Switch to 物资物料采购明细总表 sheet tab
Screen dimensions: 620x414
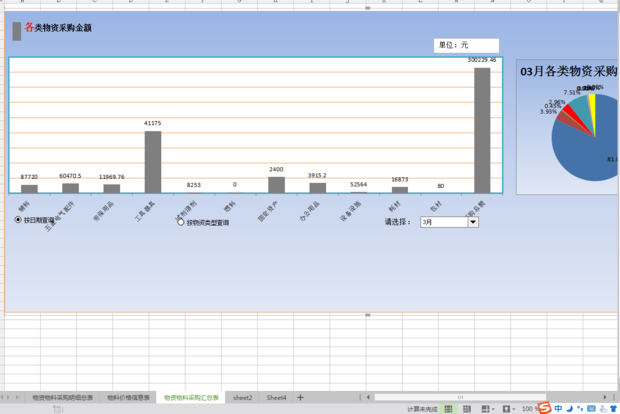62,397
